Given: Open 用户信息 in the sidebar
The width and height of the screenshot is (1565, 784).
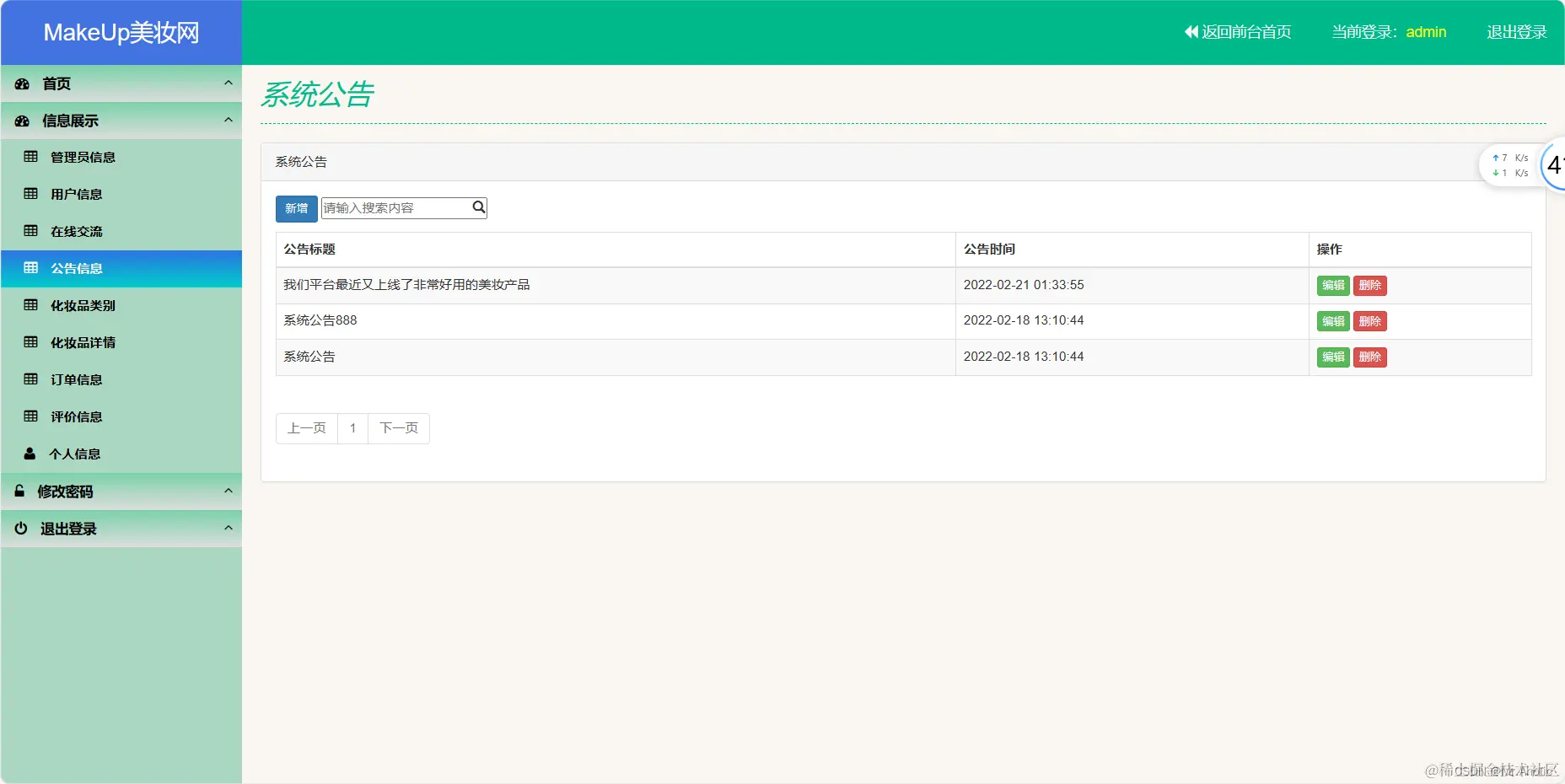Looking at the screenshot, I should point(121,195).
